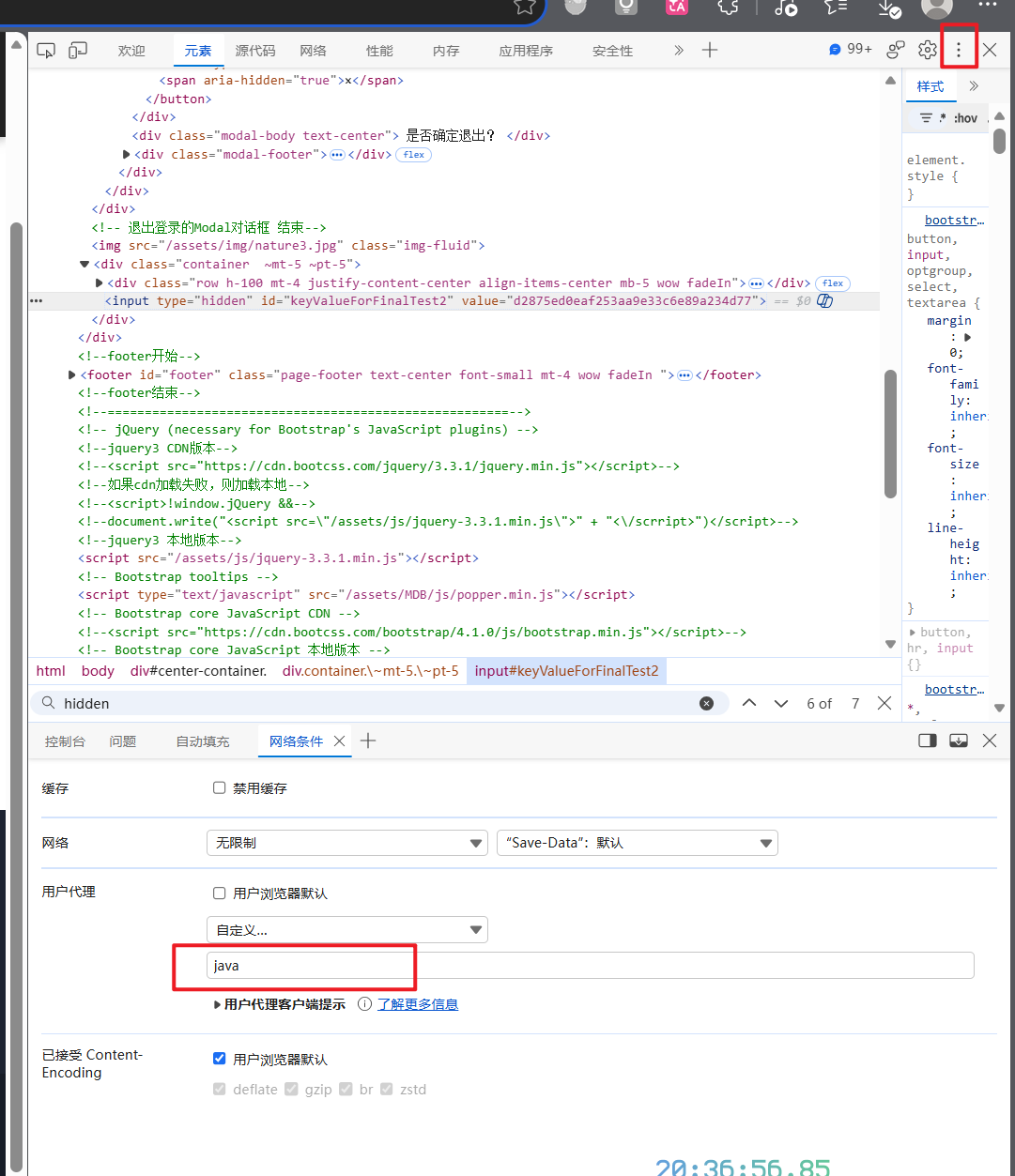Clear the hidden search text

707,703
